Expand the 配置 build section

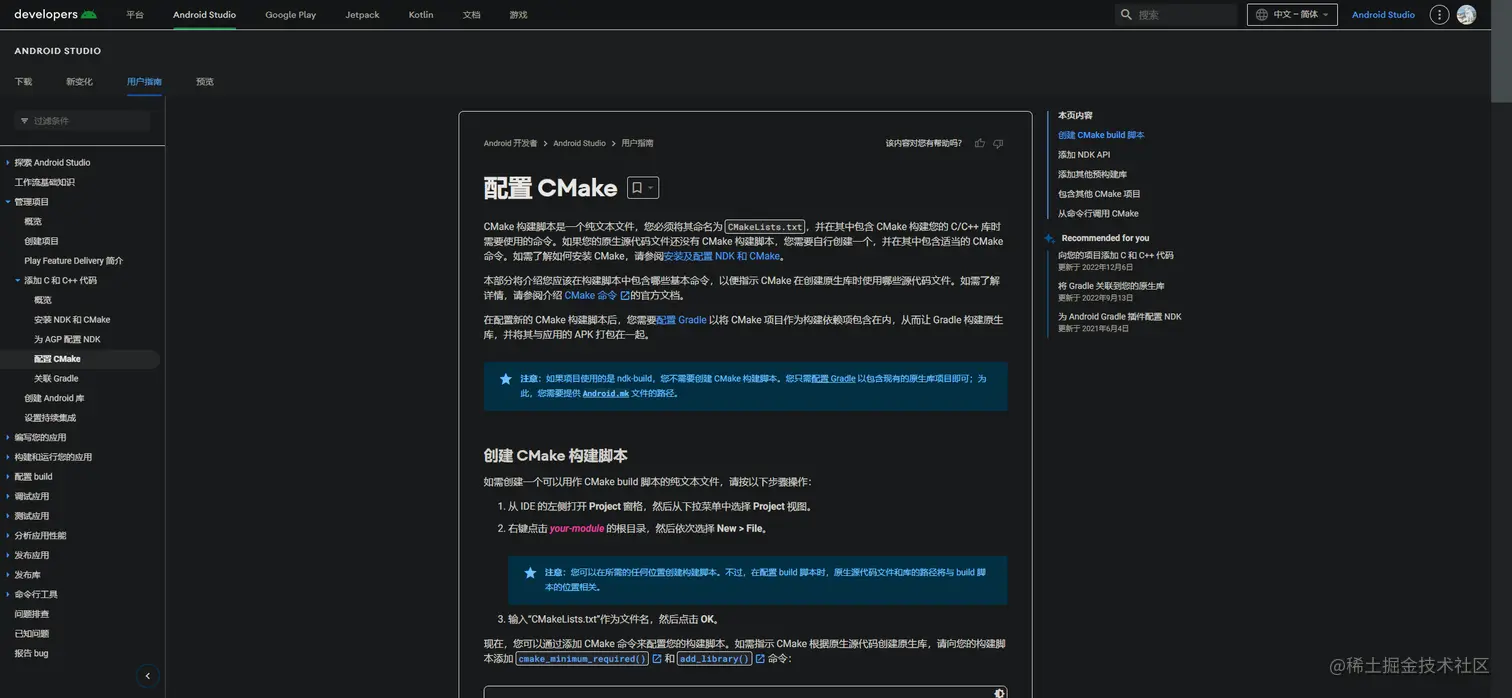pos(8,476)
